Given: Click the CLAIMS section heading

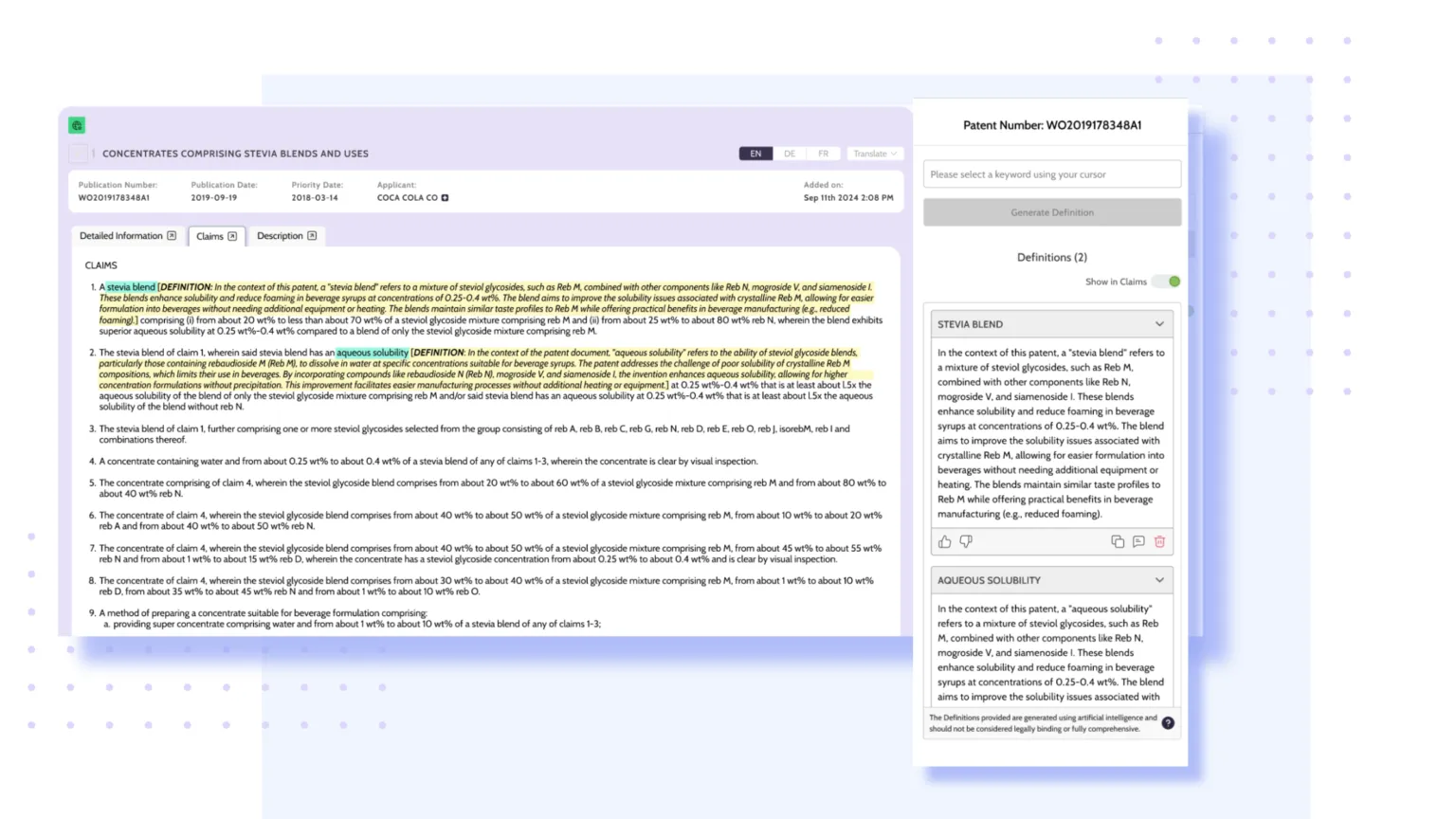Looking at the screenshot, I should 101,265.
